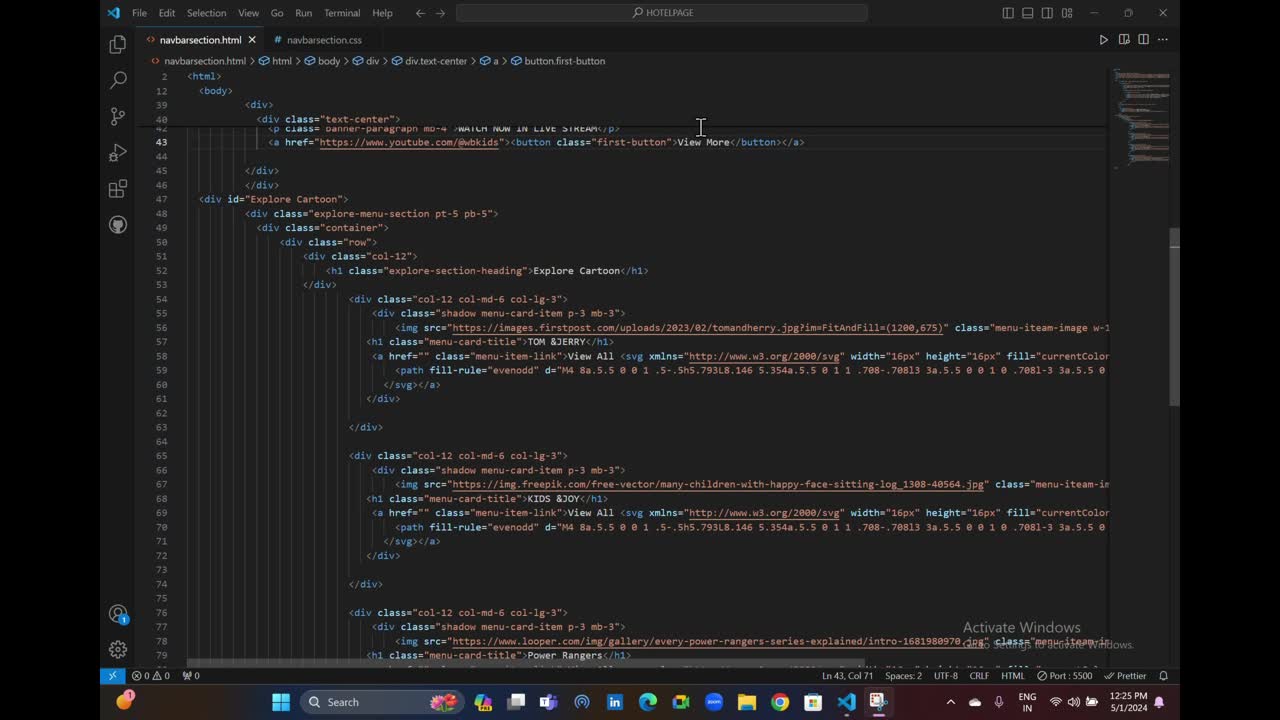The width and height of the screenshot is (1280, 720).
Task: Click the Manage gear icon
Action: (x=118, y=649)
